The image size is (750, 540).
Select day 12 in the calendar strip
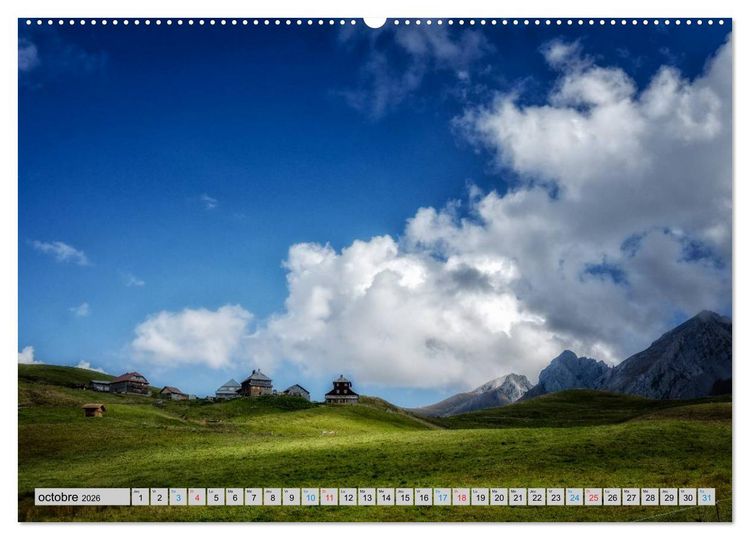click(x=348, y=497)
